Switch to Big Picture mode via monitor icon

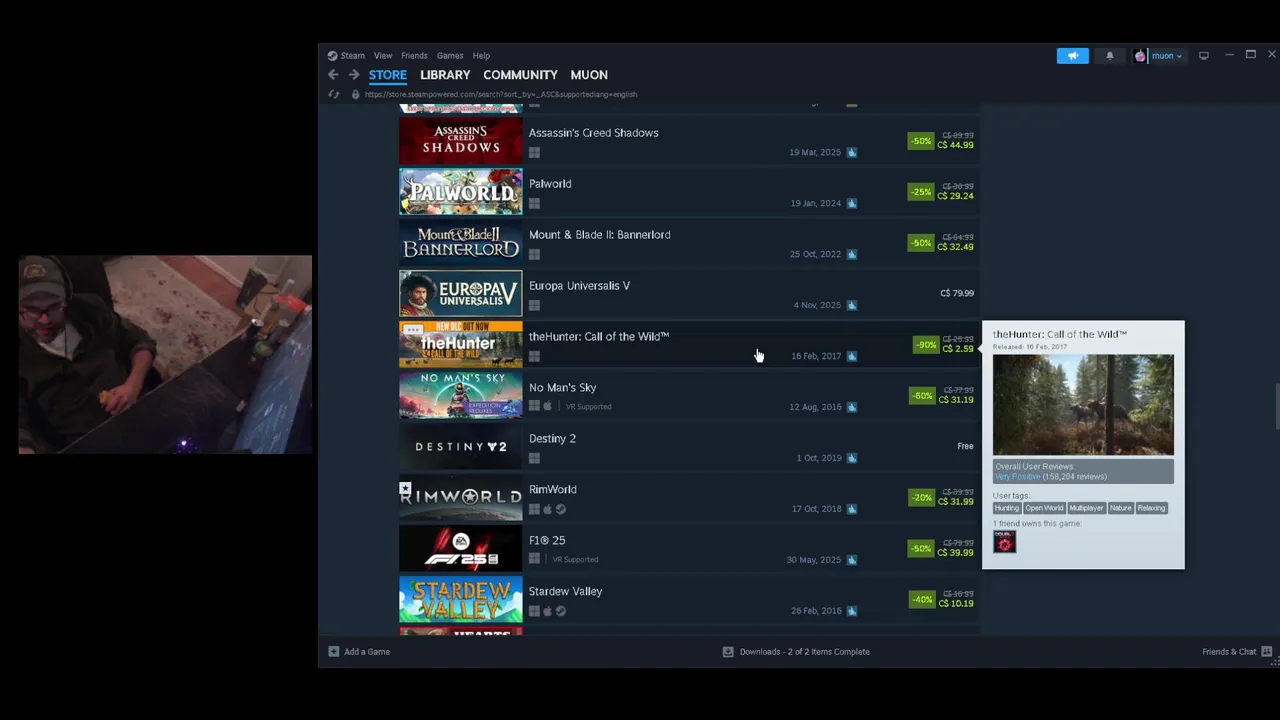pos(1204,56)
